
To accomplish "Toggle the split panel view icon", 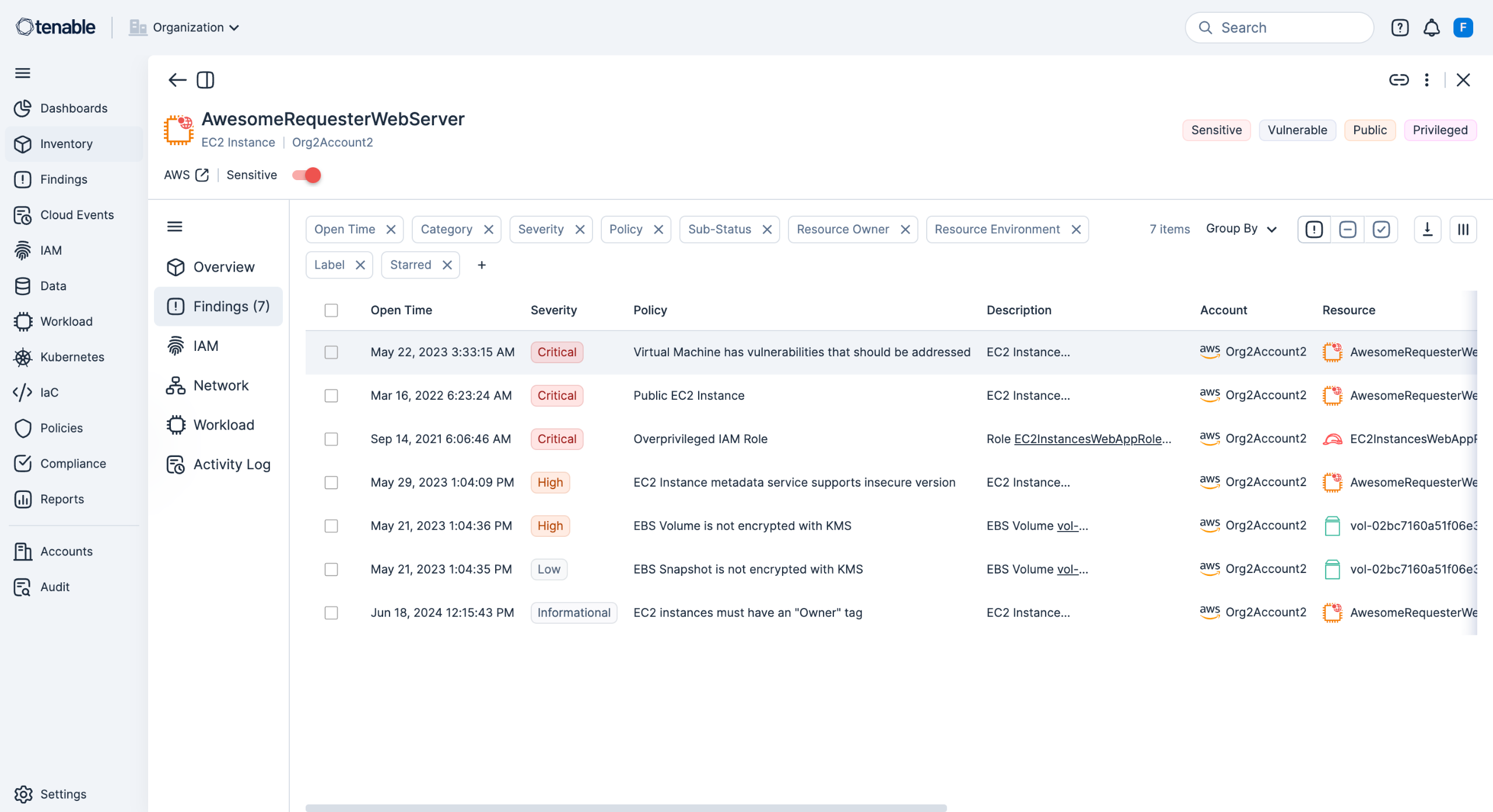I will pyautogui.click(x=205, y=80).
